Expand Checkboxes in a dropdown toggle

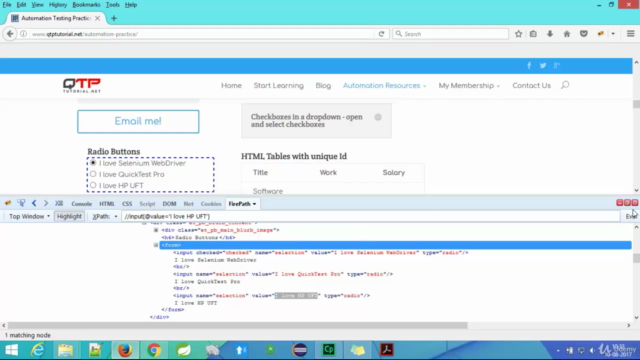click(x=378, y=117)
